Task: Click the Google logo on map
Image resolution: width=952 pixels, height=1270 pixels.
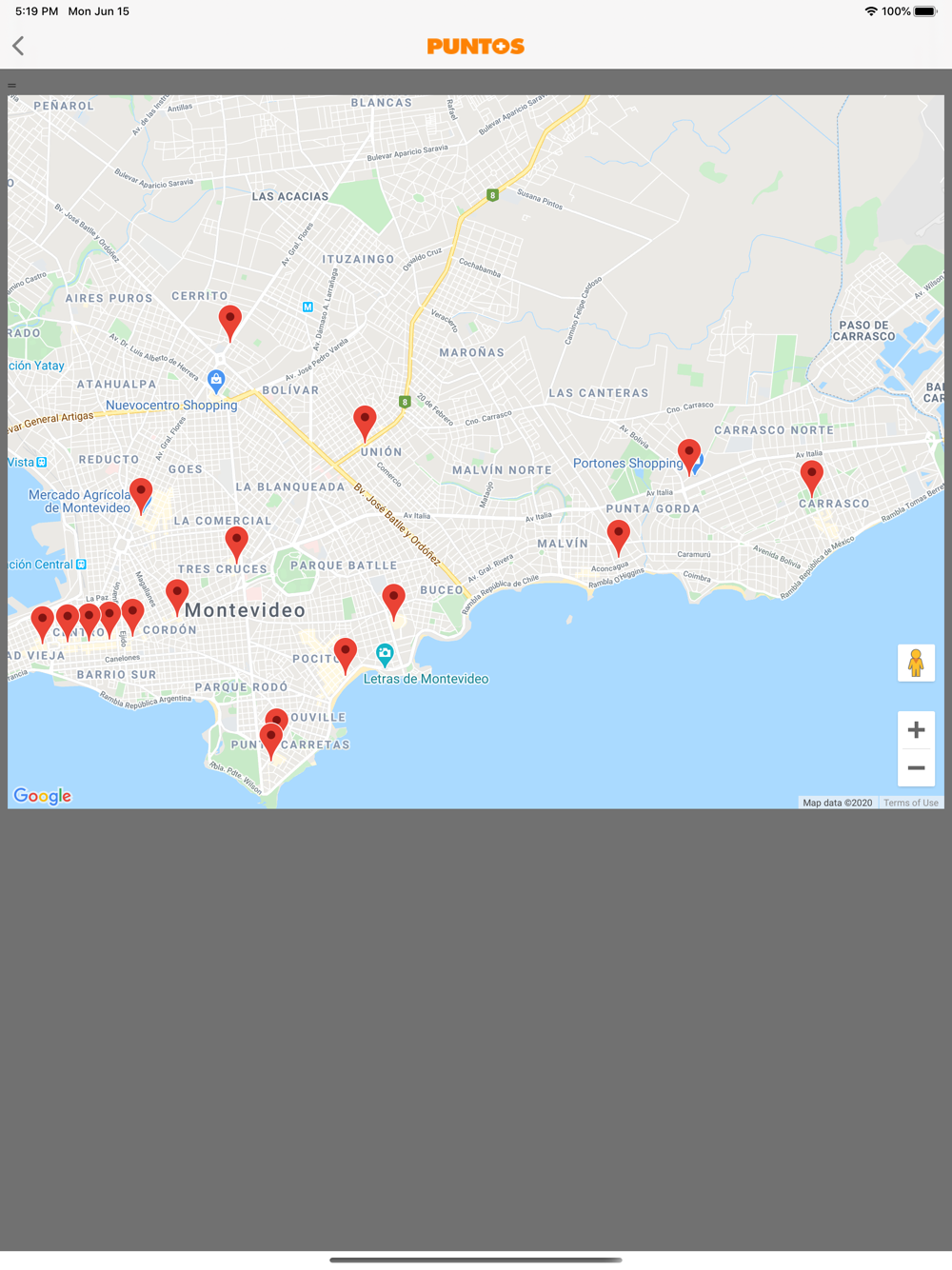Action: point(43,796)
